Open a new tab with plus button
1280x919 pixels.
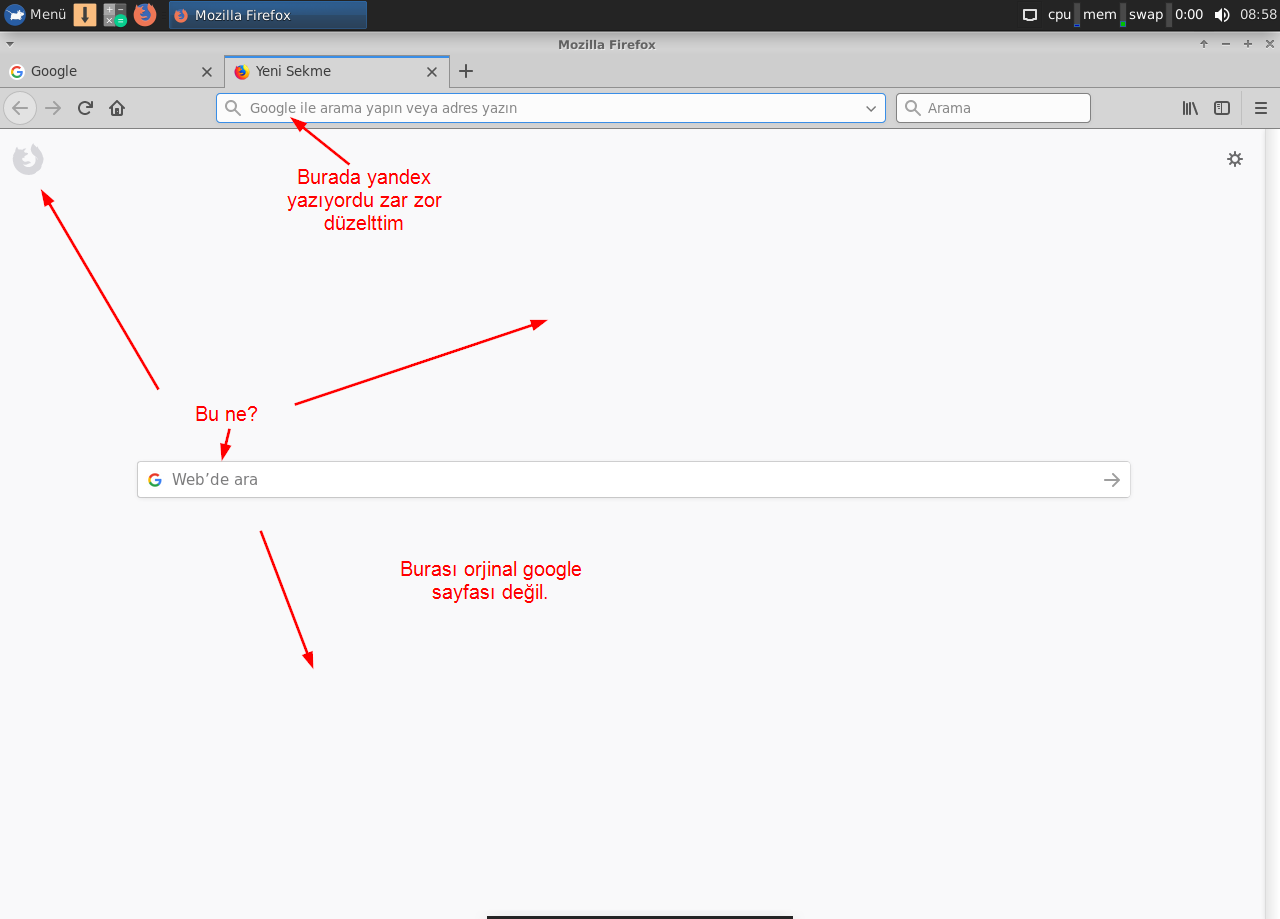[466, 71]
